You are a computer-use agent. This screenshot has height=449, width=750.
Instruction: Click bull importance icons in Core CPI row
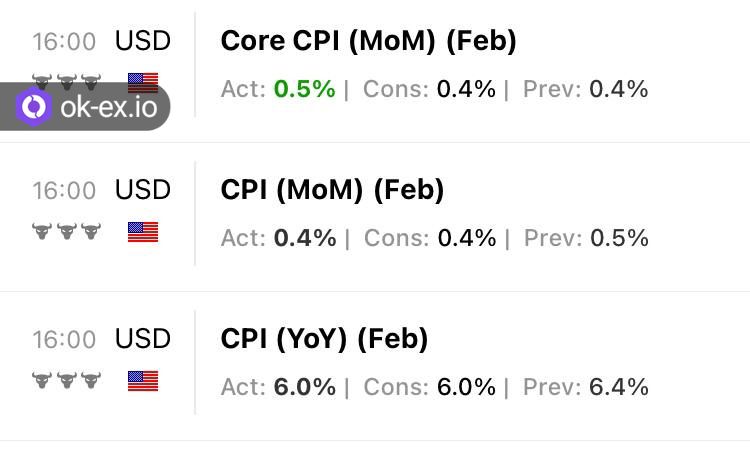[67, 79]
